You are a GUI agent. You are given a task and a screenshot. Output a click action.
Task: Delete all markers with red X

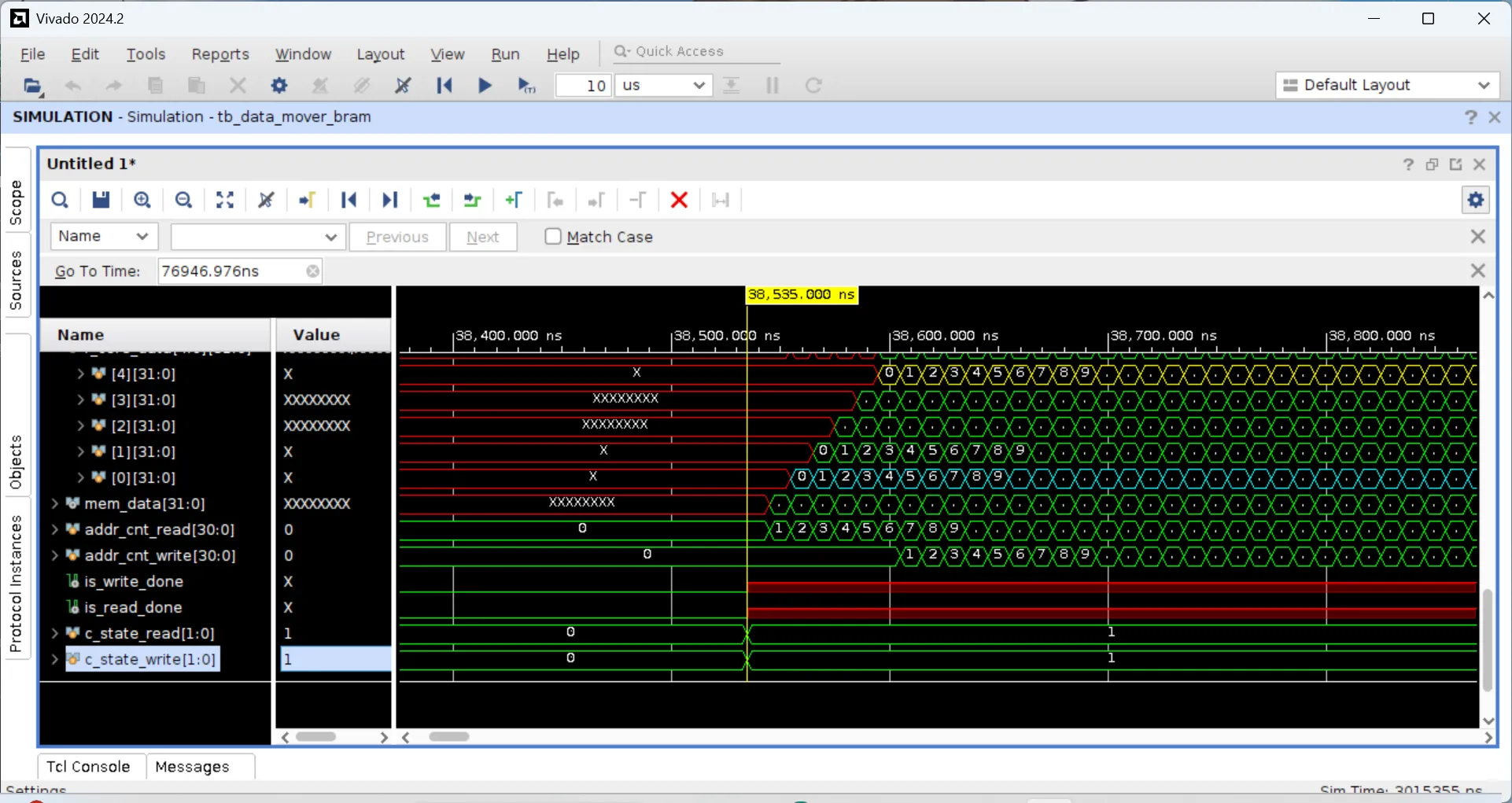point(680,201)
